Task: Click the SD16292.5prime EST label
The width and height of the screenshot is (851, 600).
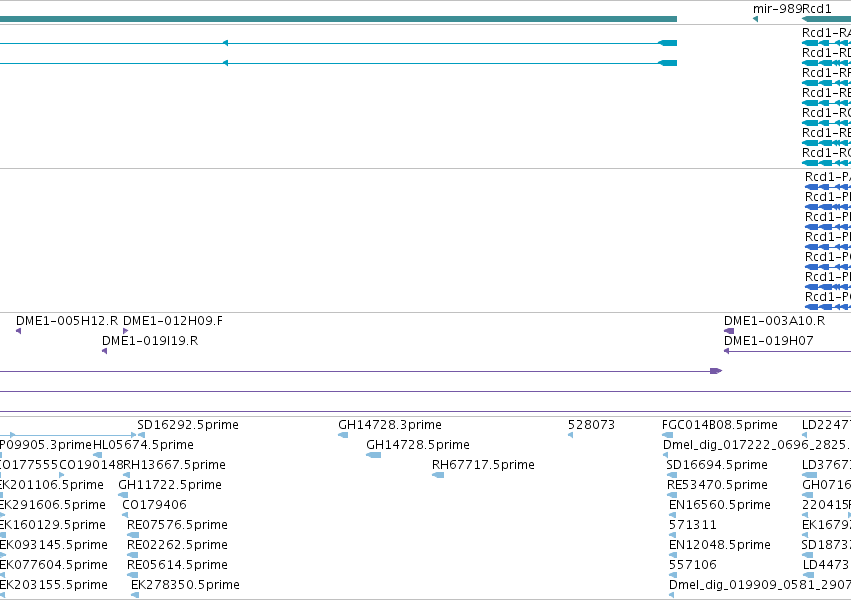Action: point(188,425)
